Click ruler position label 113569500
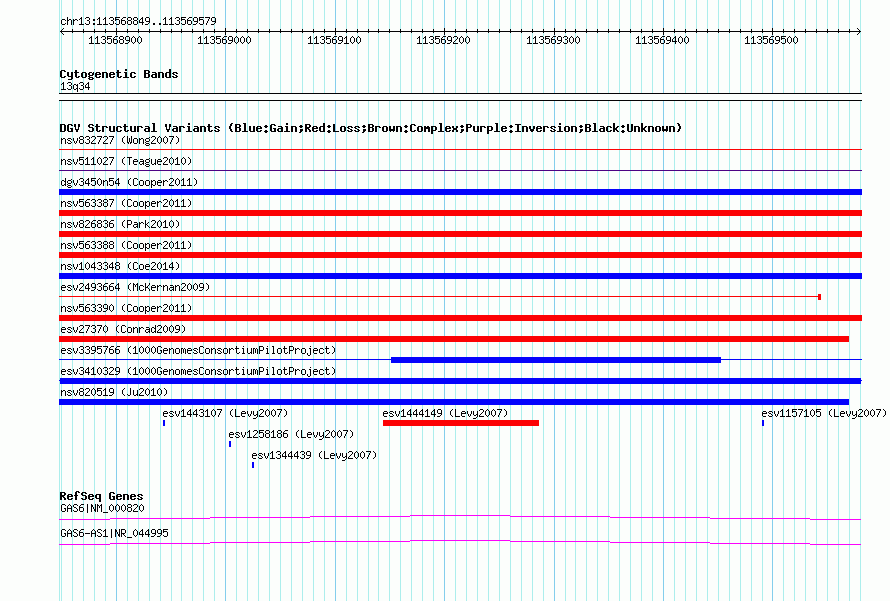This screenshot has height=601, width=890. point(771,40)
